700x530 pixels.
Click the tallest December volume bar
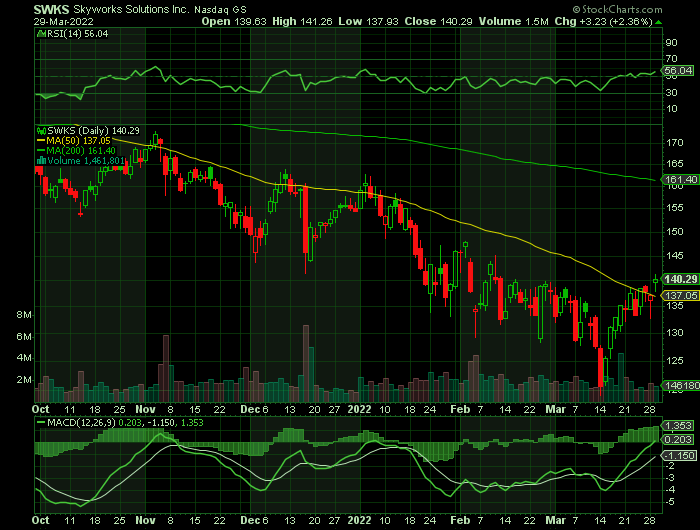[x=306, y=363]
